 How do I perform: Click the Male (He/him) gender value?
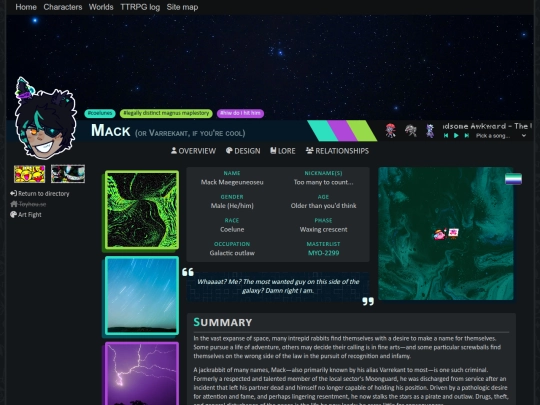pos(232,206)
